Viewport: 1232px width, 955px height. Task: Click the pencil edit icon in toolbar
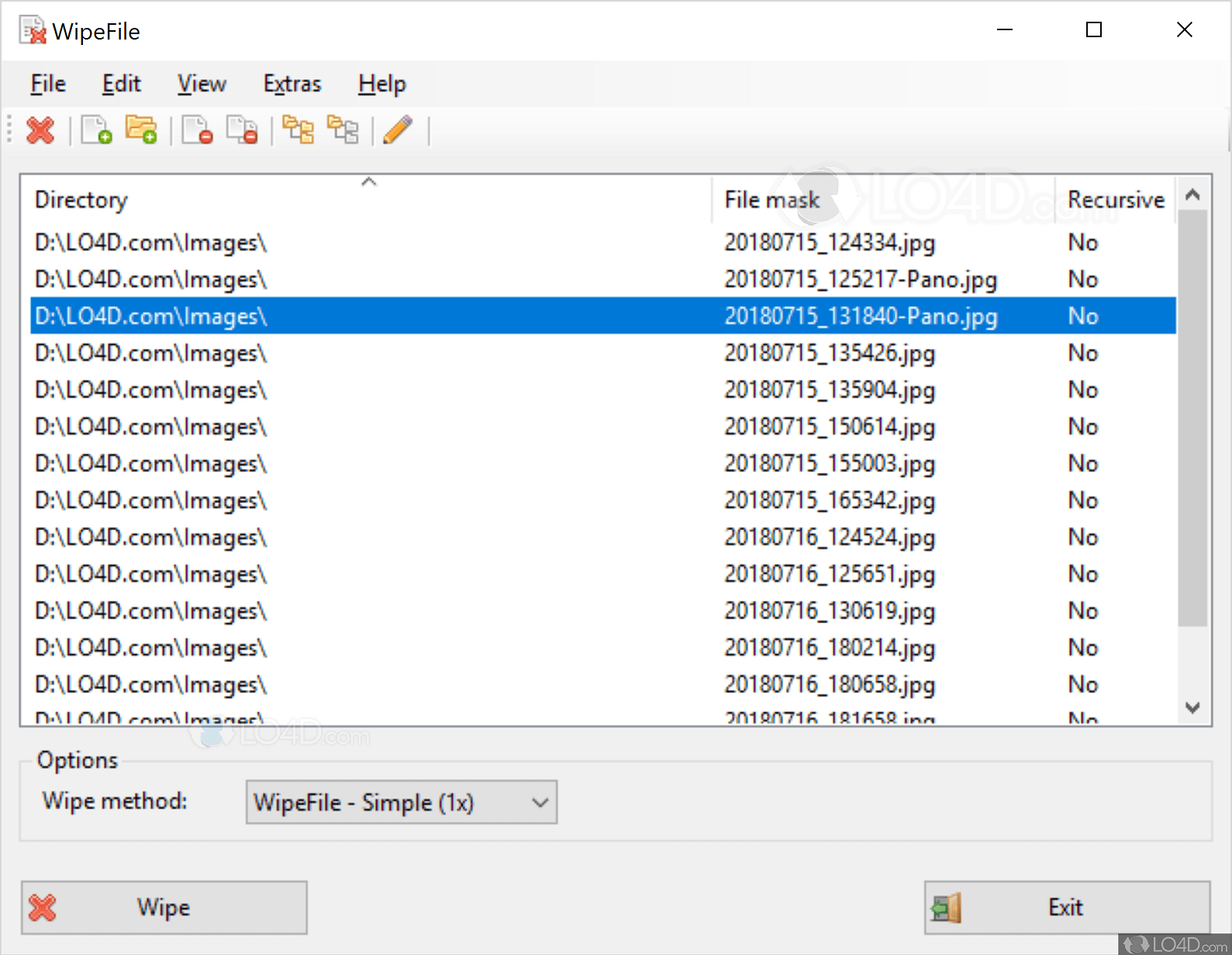399,130
